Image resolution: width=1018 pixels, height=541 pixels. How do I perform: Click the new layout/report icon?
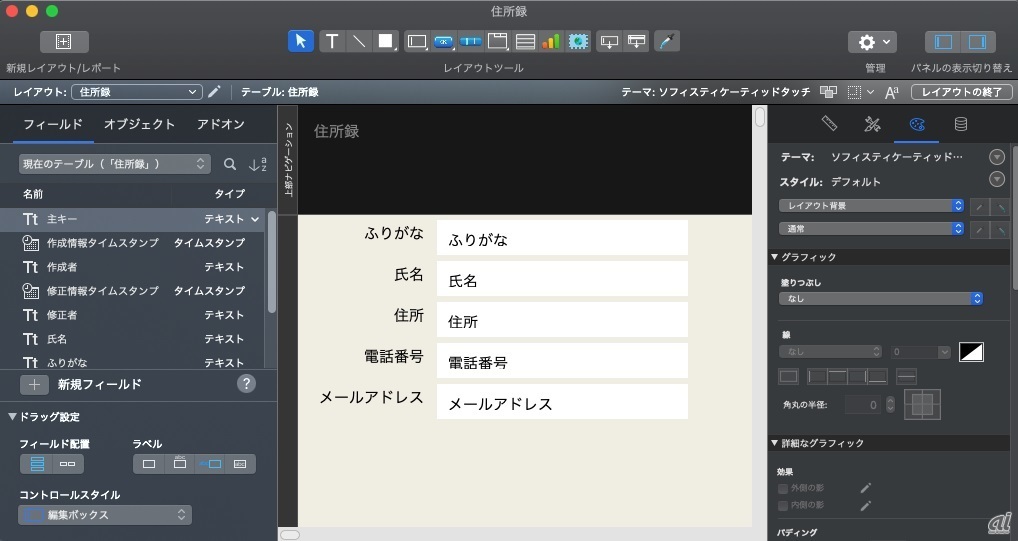64,41
